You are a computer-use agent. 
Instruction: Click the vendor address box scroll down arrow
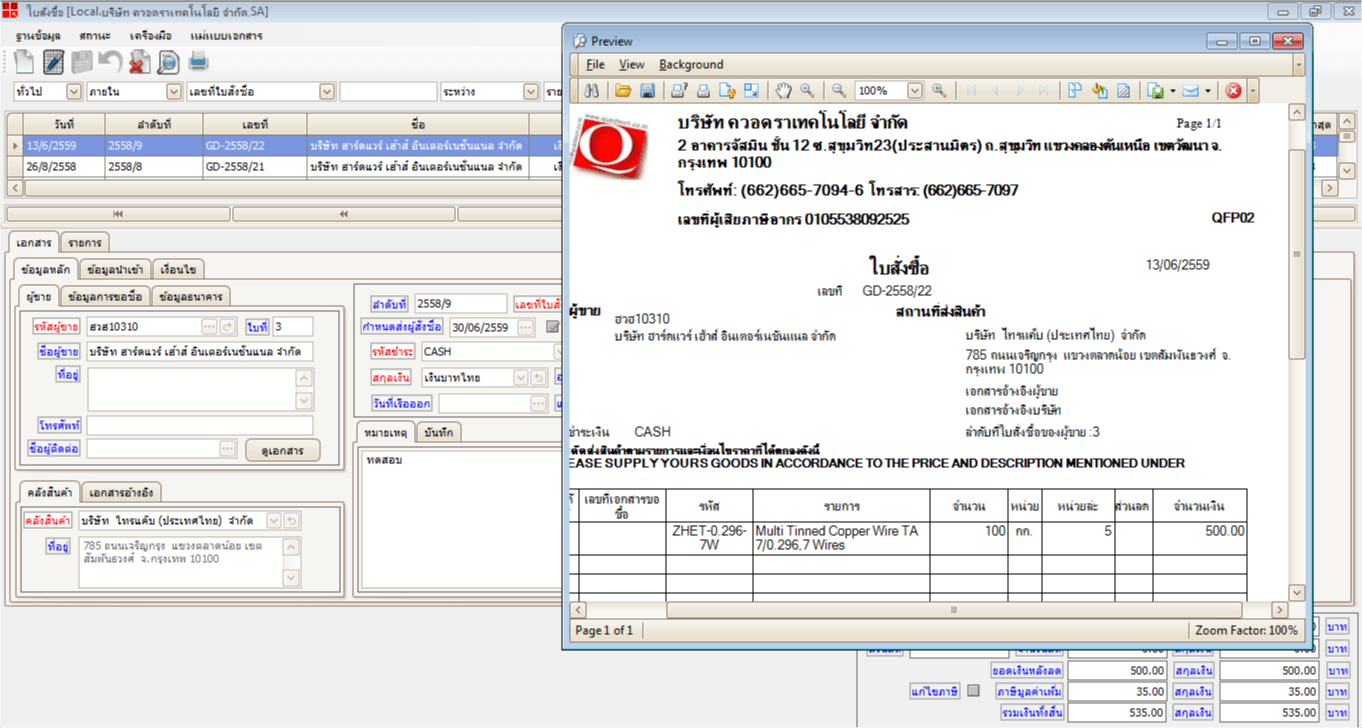pos(305,401)
